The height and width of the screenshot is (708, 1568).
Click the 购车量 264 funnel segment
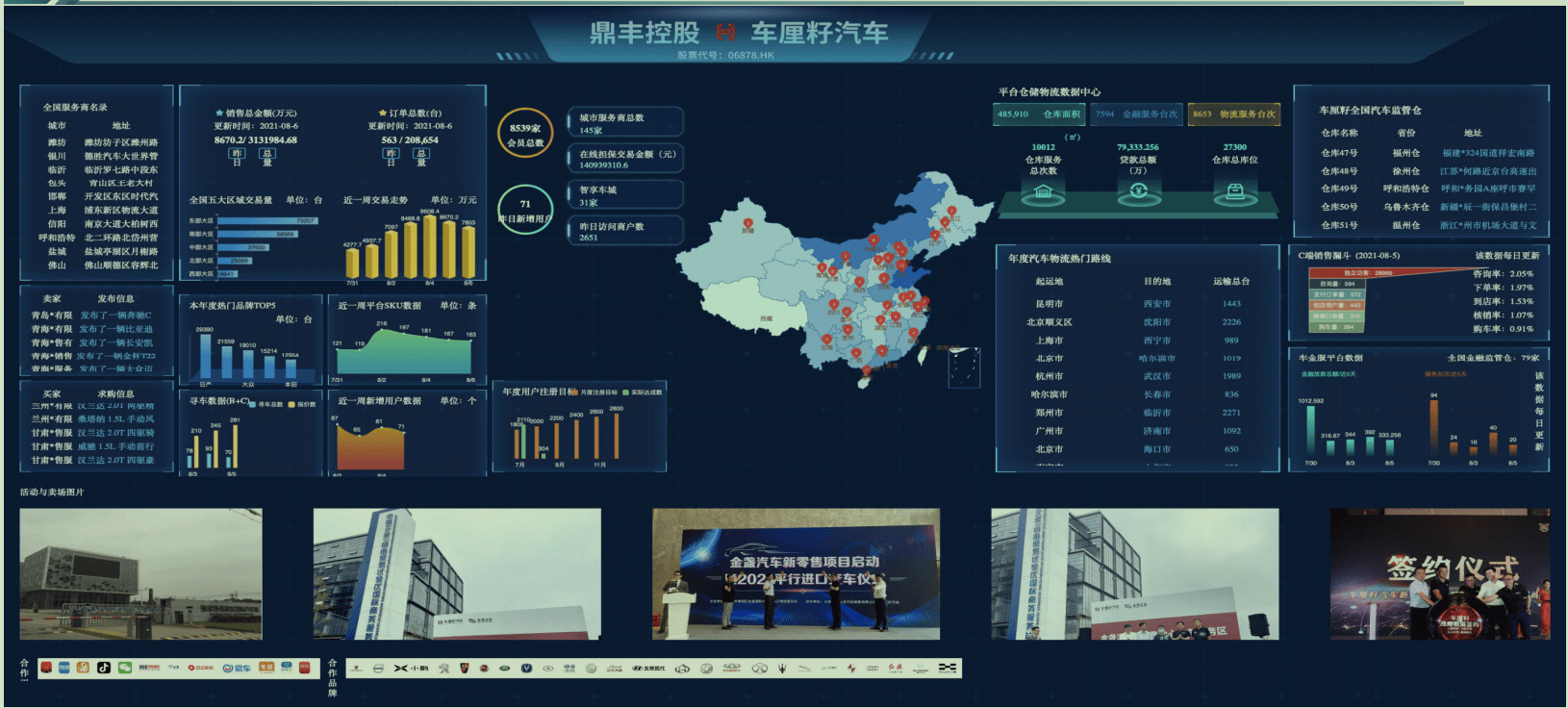(1338, 327)
